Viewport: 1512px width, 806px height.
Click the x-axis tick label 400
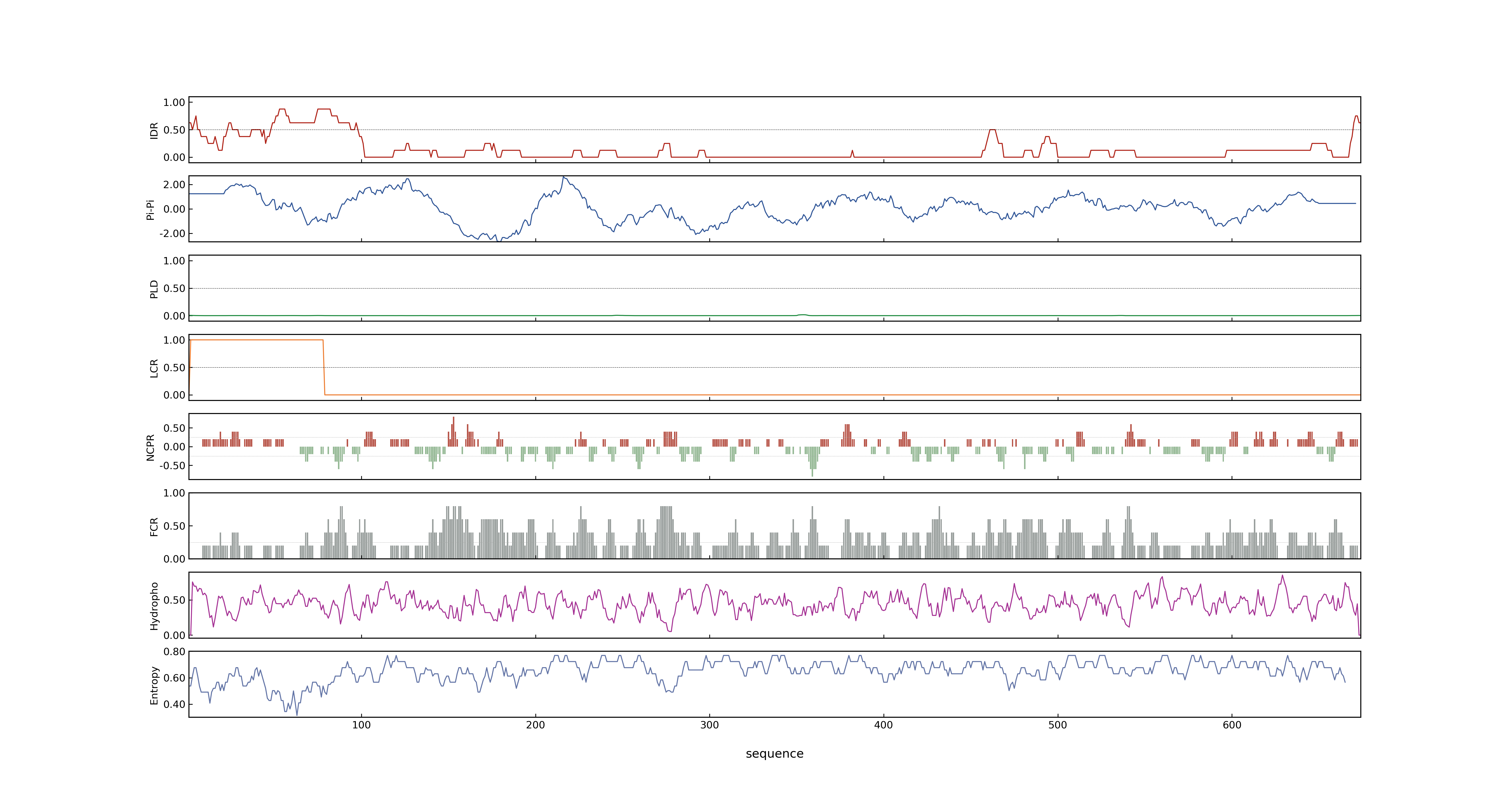(x=883, y=725)
